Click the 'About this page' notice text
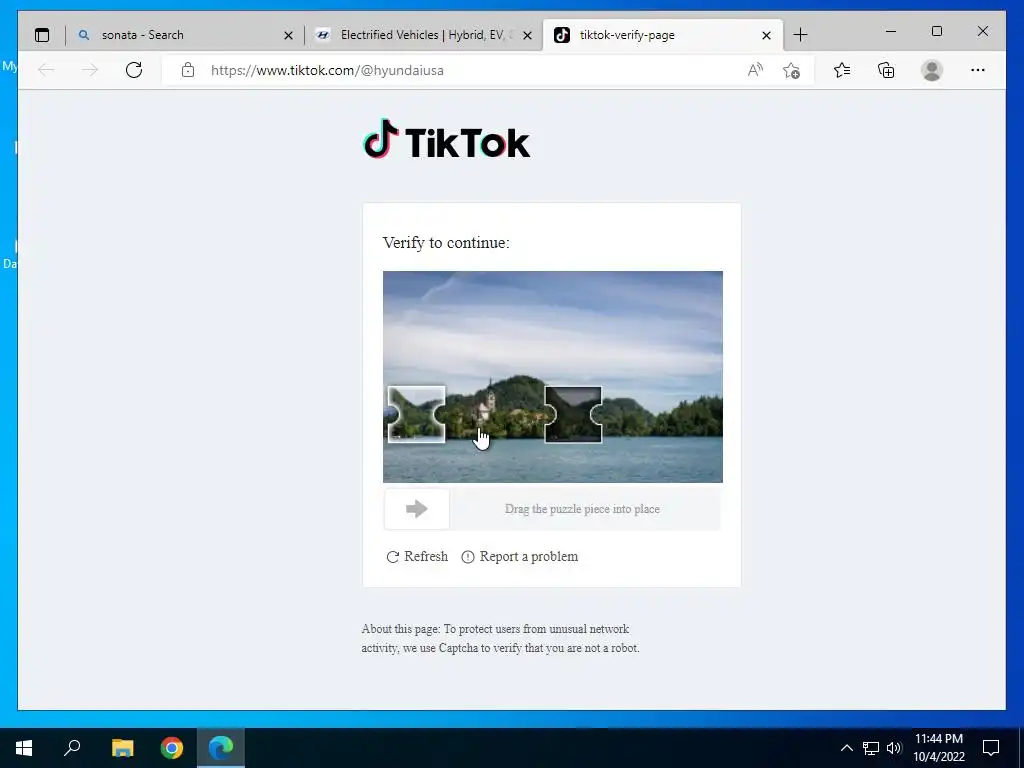The height and width of the screenshot is (768, 1024). tap(500, 638)
